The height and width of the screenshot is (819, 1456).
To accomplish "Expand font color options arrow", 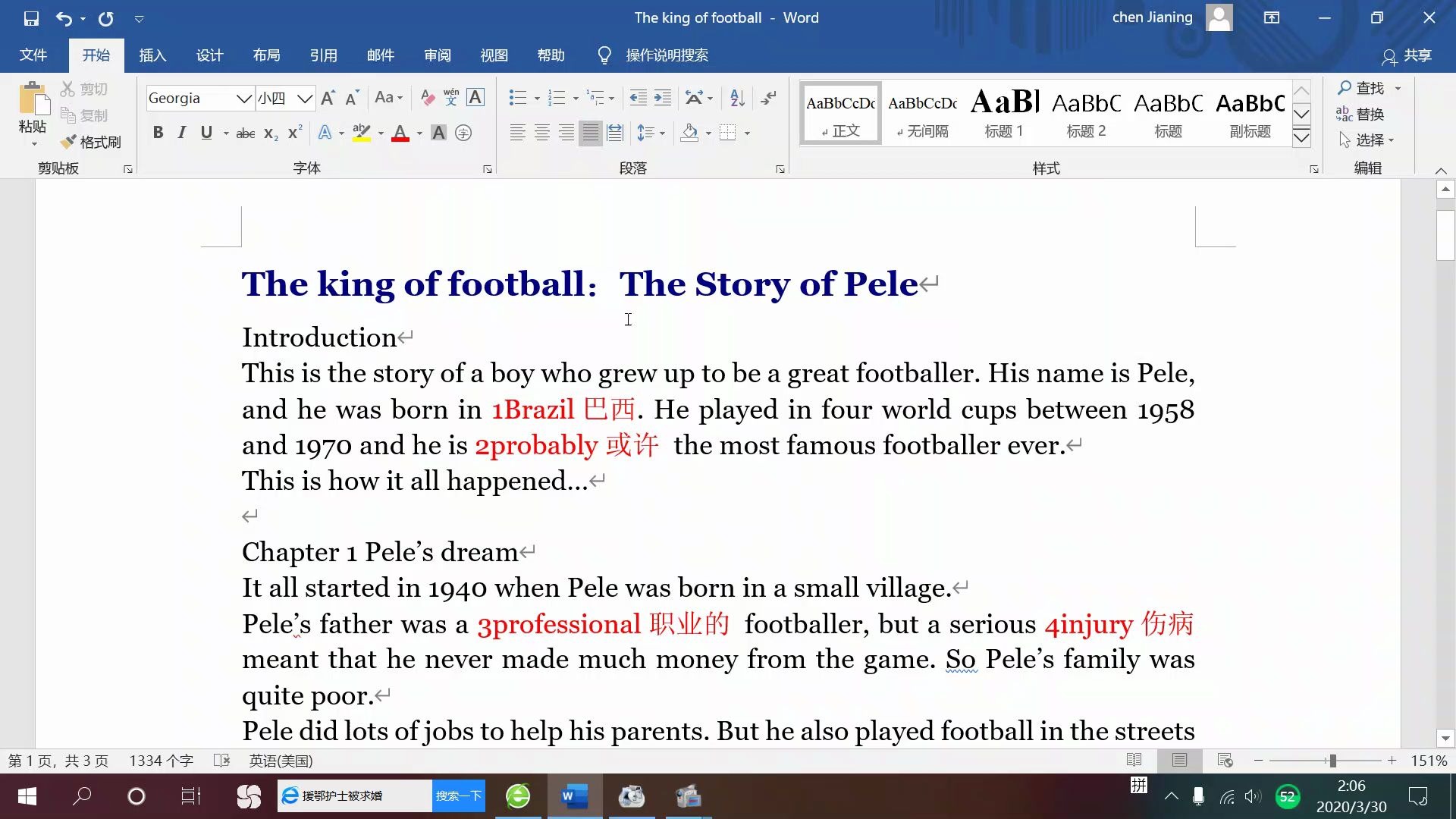I will tap(419, 133).
